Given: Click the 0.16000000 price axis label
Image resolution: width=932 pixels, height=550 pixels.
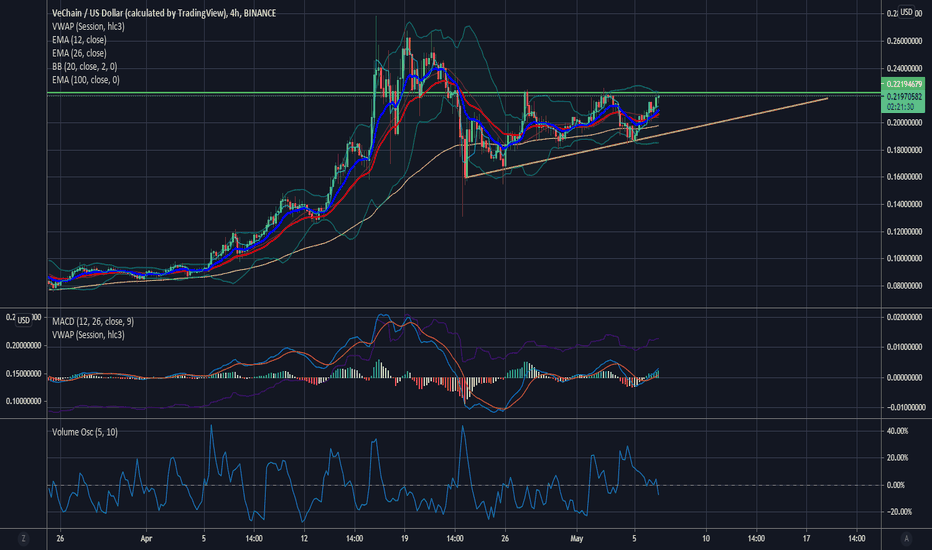Looking at the screenshot, I should click(x=904, y=177).
